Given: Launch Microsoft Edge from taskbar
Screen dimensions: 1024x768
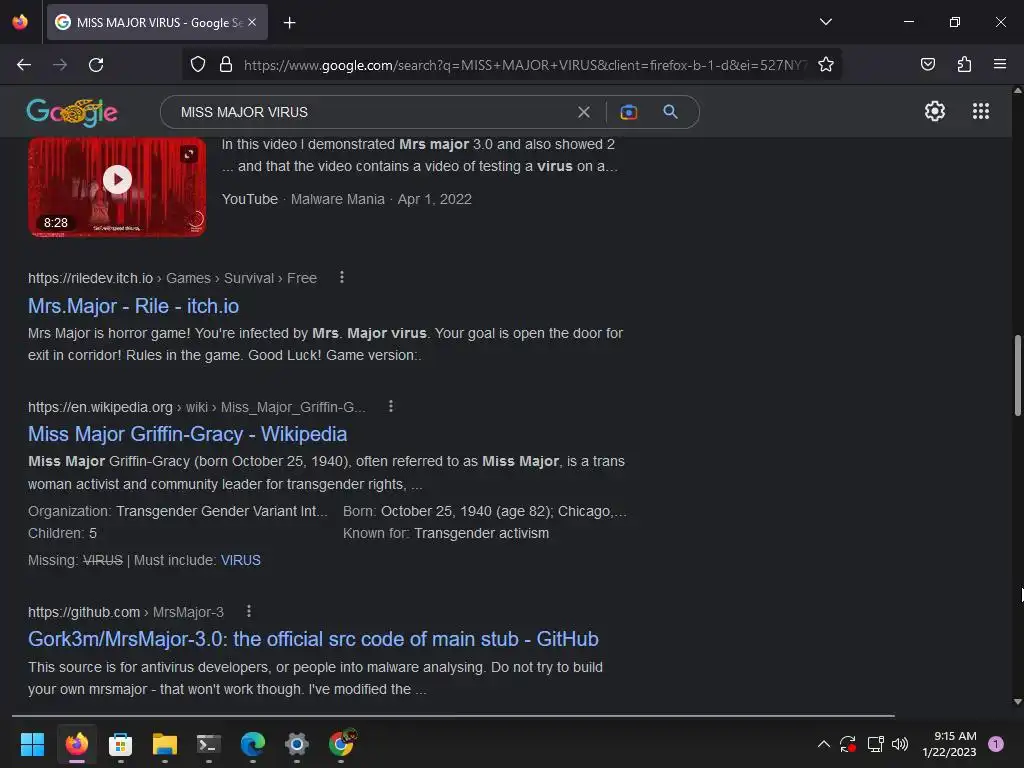Looking at the screenshot, I should (x=253, y=743).
